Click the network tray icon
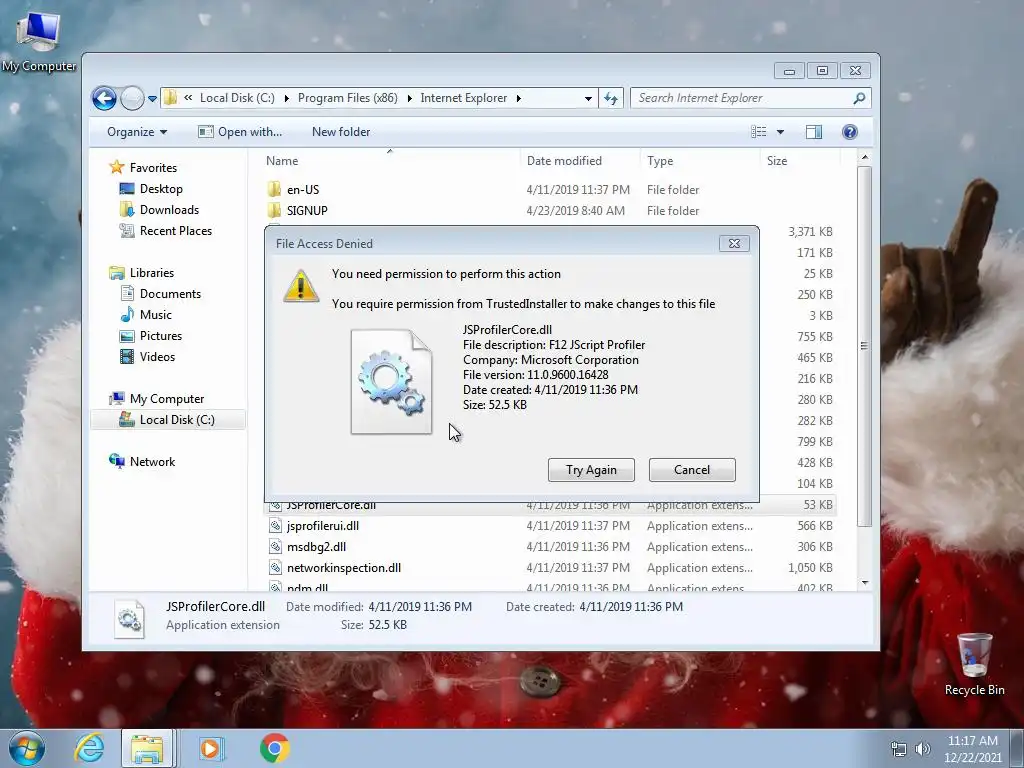This screenshot has width=1024, height=768. [x=899, y=749]
